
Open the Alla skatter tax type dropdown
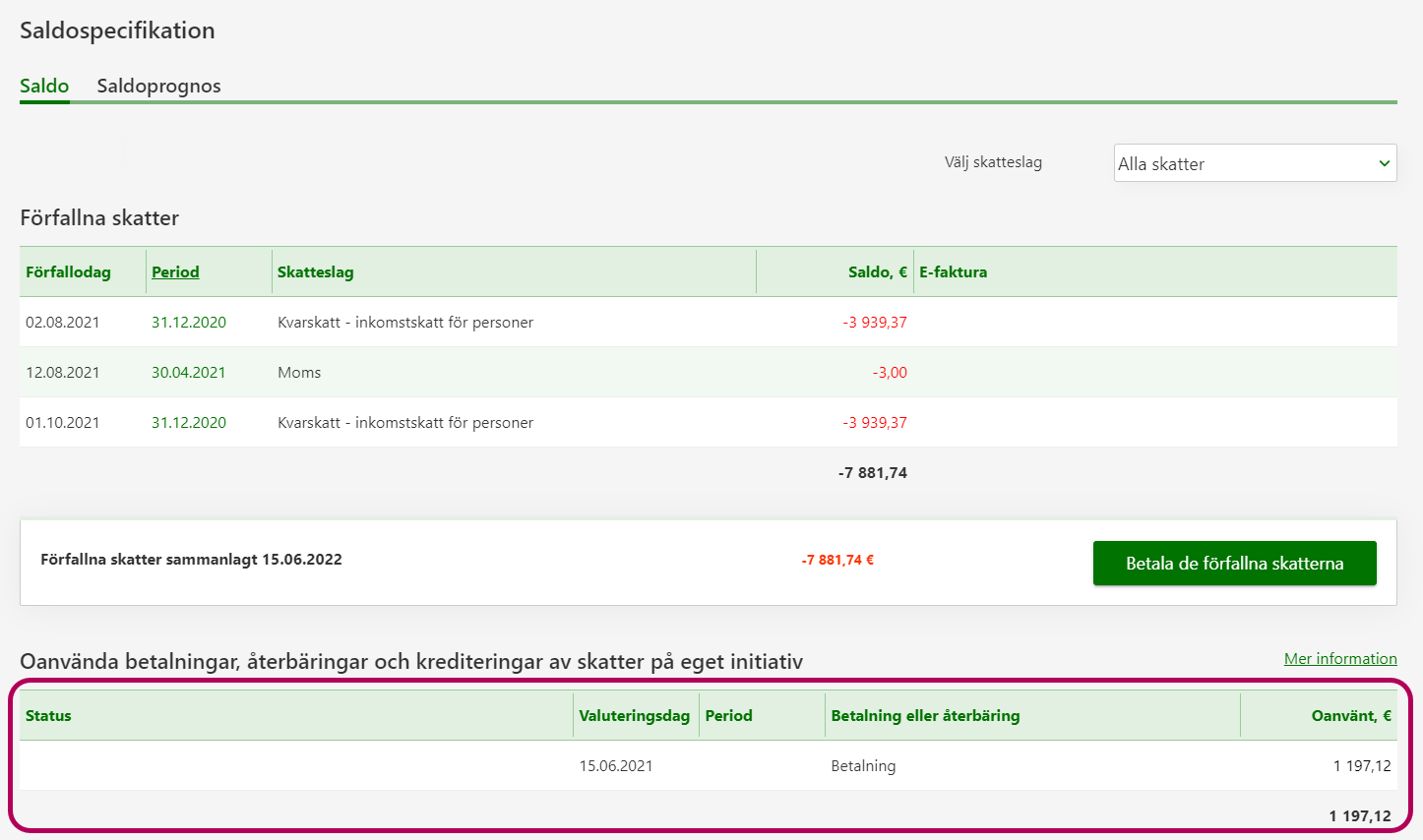1254,163
